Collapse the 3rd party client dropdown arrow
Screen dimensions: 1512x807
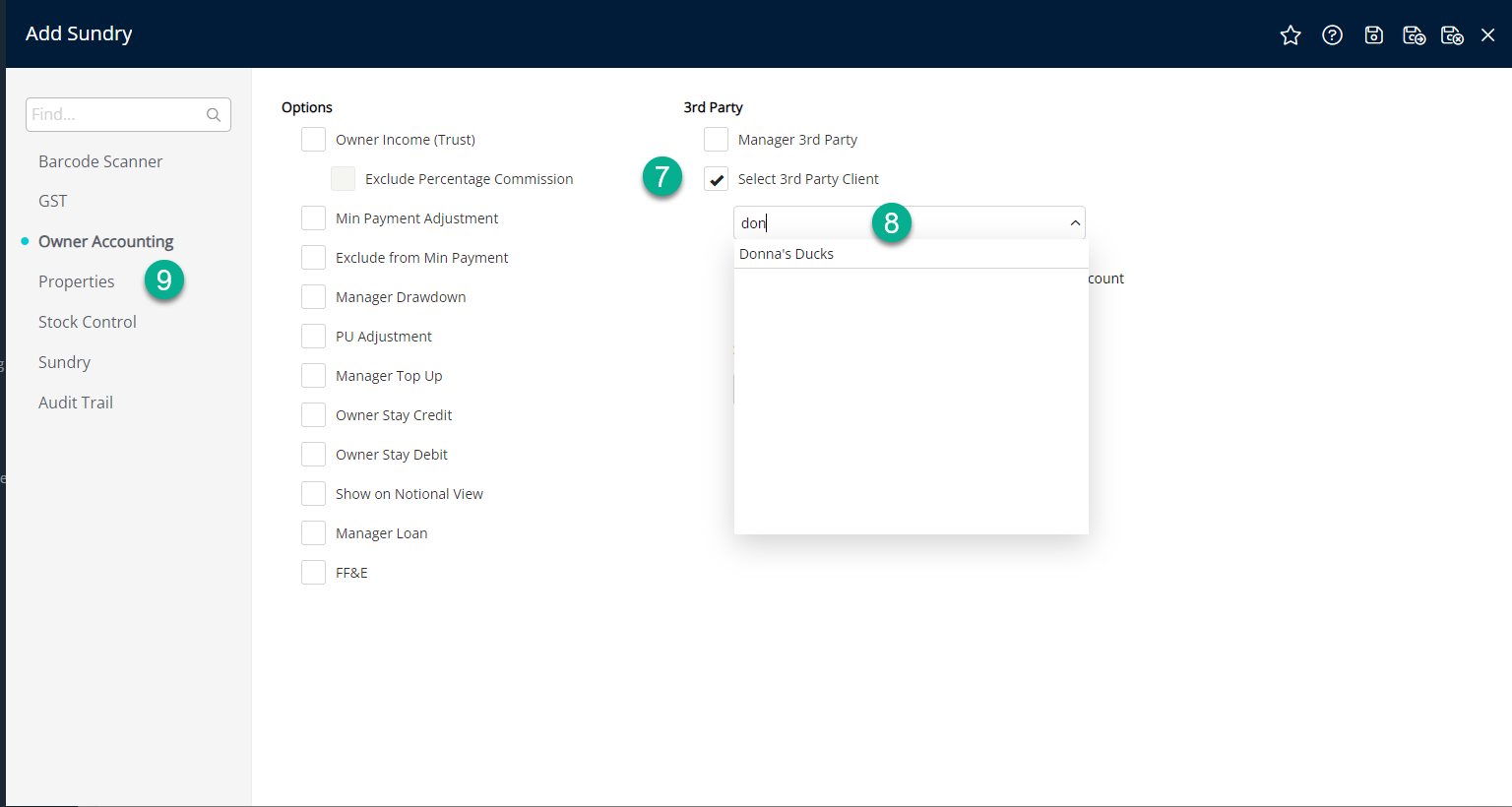(x=1075, y=223)
